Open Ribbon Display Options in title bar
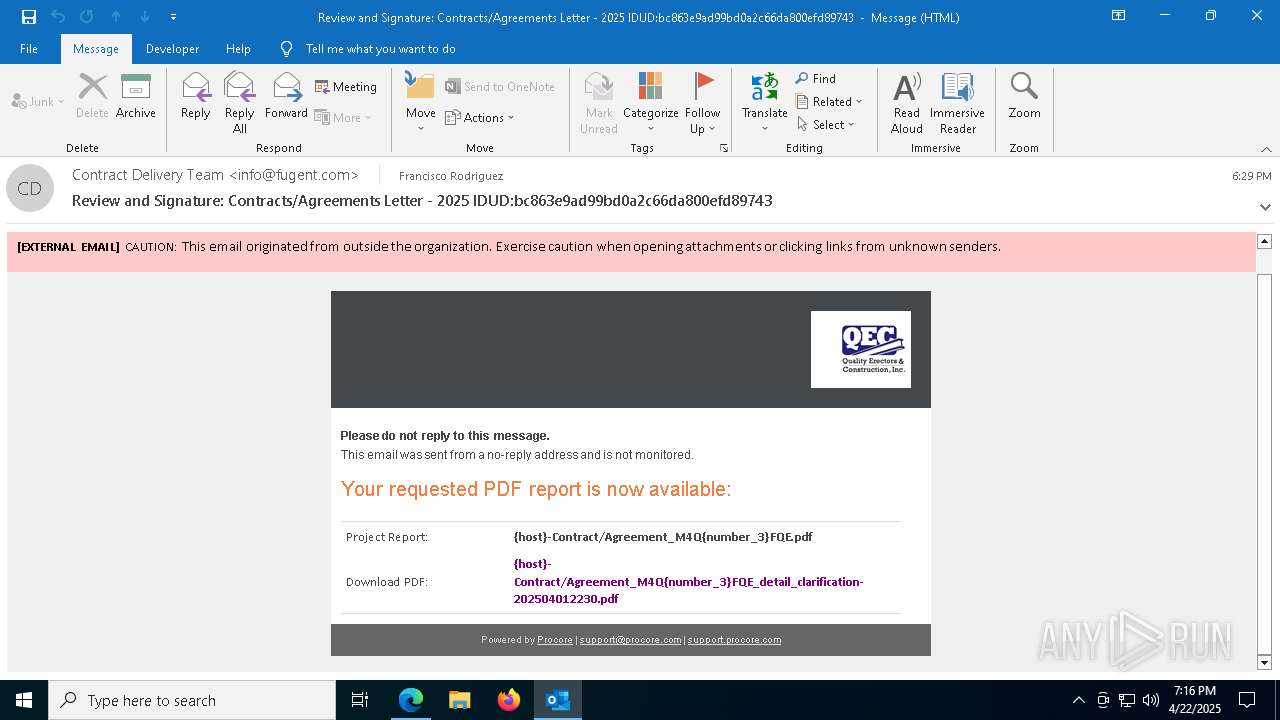1280x720 pixels. click(1118, 16)
